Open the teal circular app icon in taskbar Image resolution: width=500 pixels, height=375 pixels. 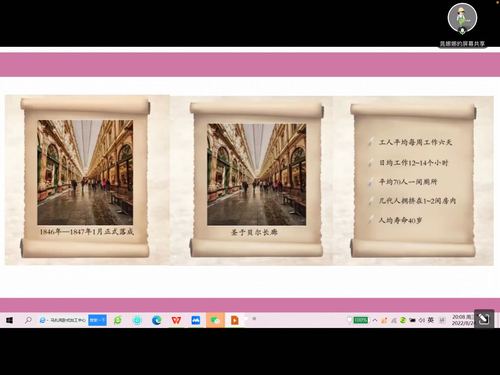click(x=137, y=320)
